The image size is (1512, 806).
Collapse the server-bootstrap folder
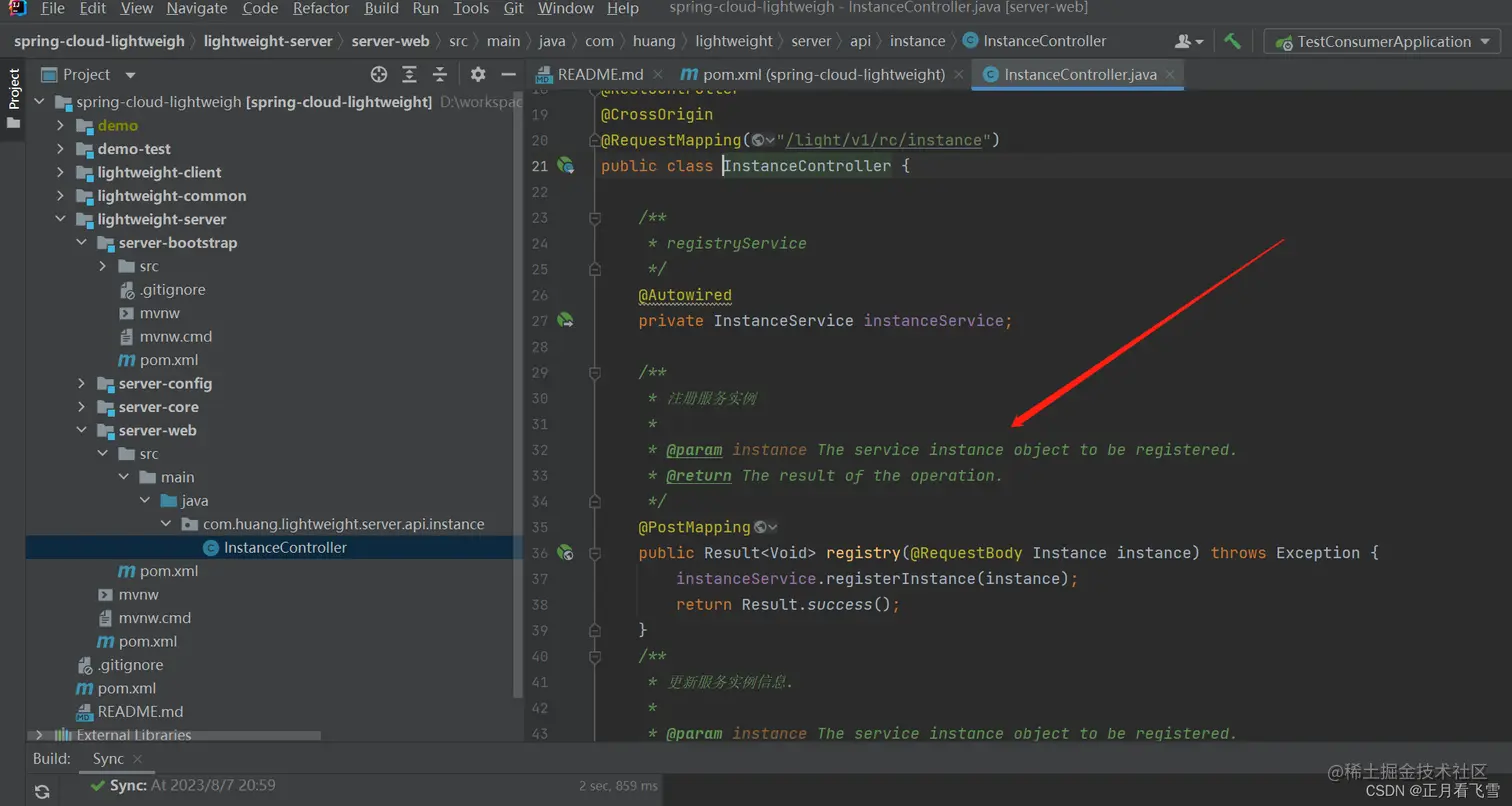coord(81,243)
